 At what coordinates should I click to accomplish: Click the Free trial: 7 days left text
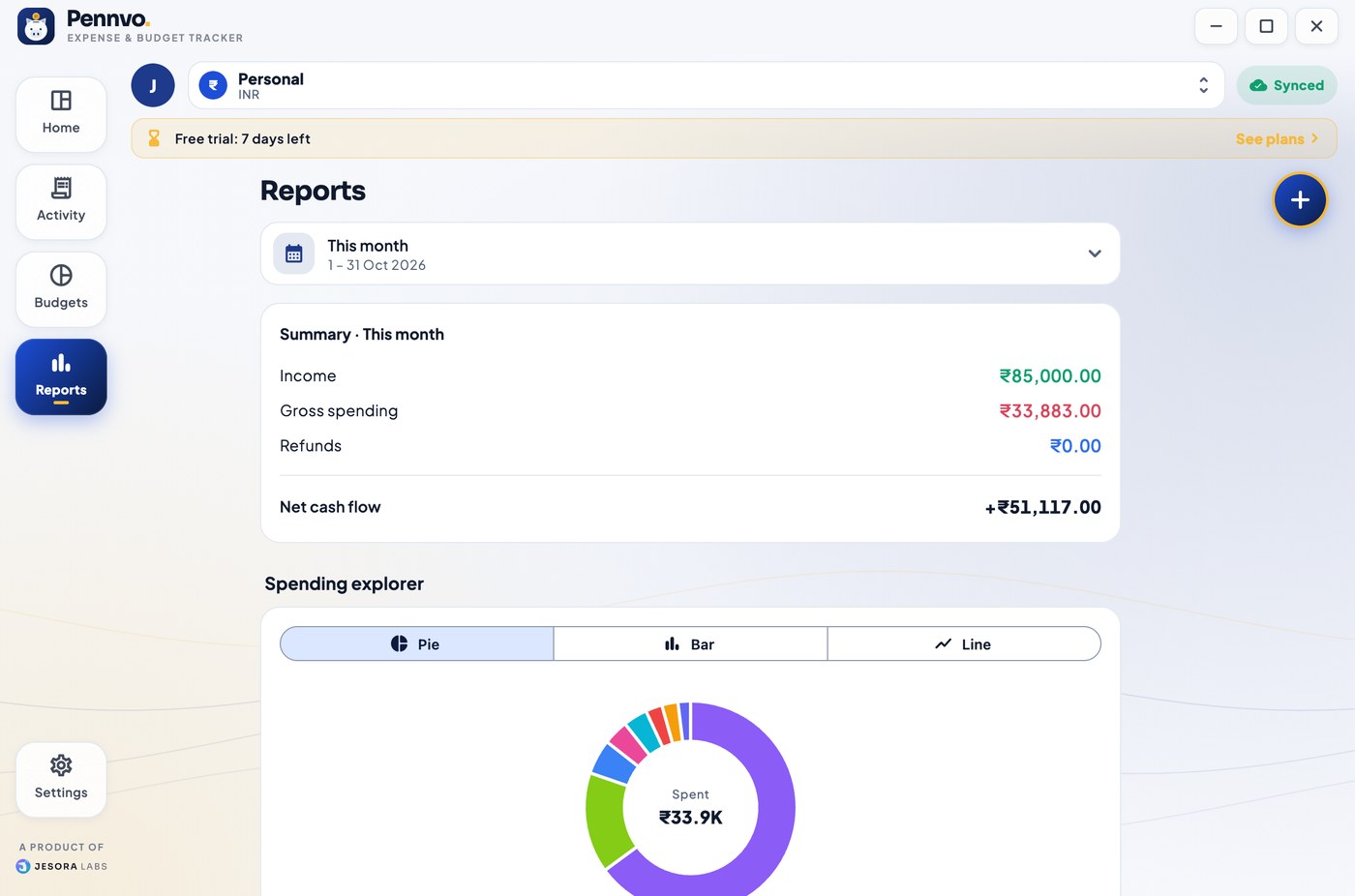242,138
